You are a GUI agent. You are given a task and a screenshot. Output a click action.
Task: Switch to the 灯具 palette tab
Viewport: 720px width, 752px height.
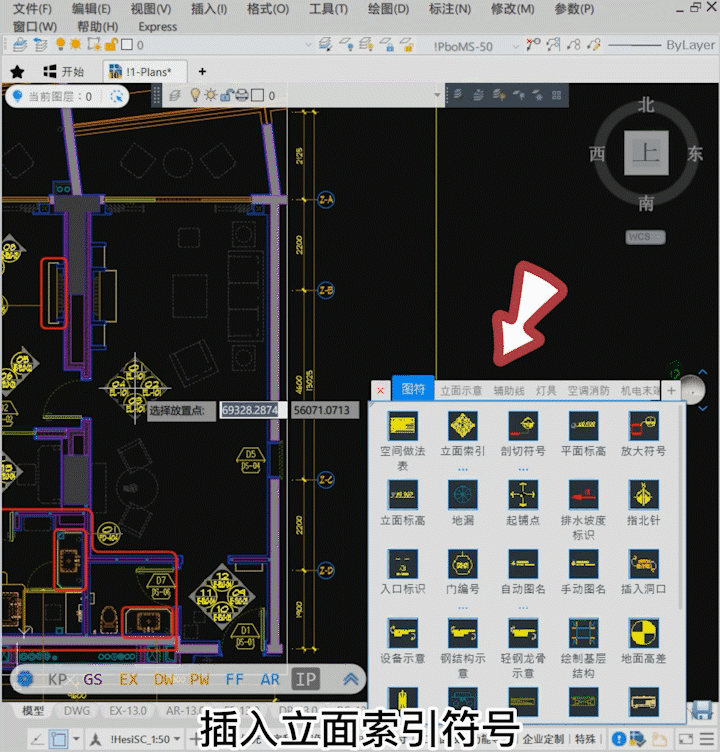(546, 390)
